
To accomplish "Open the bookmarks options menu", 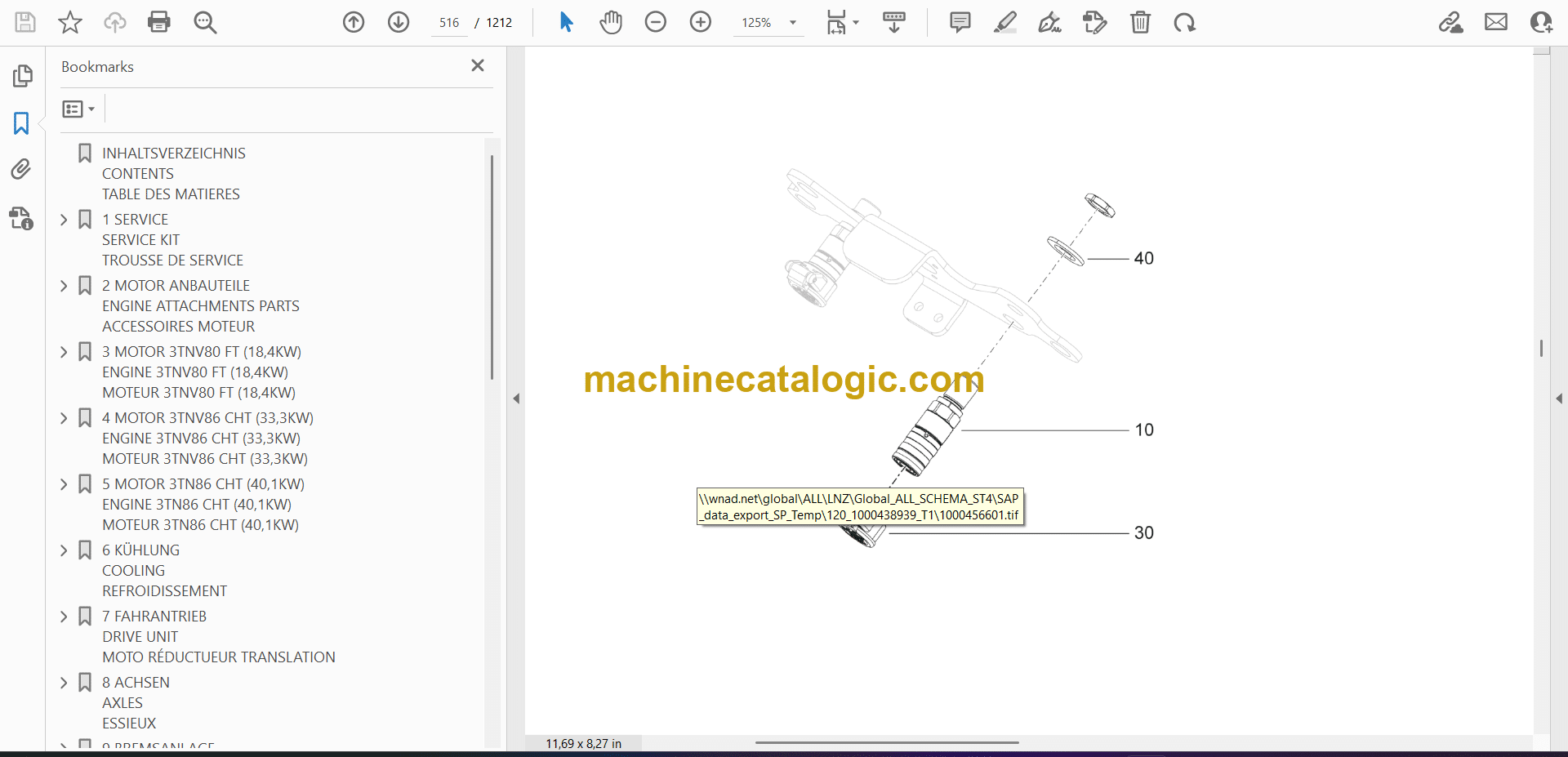I will pos(78,109).
